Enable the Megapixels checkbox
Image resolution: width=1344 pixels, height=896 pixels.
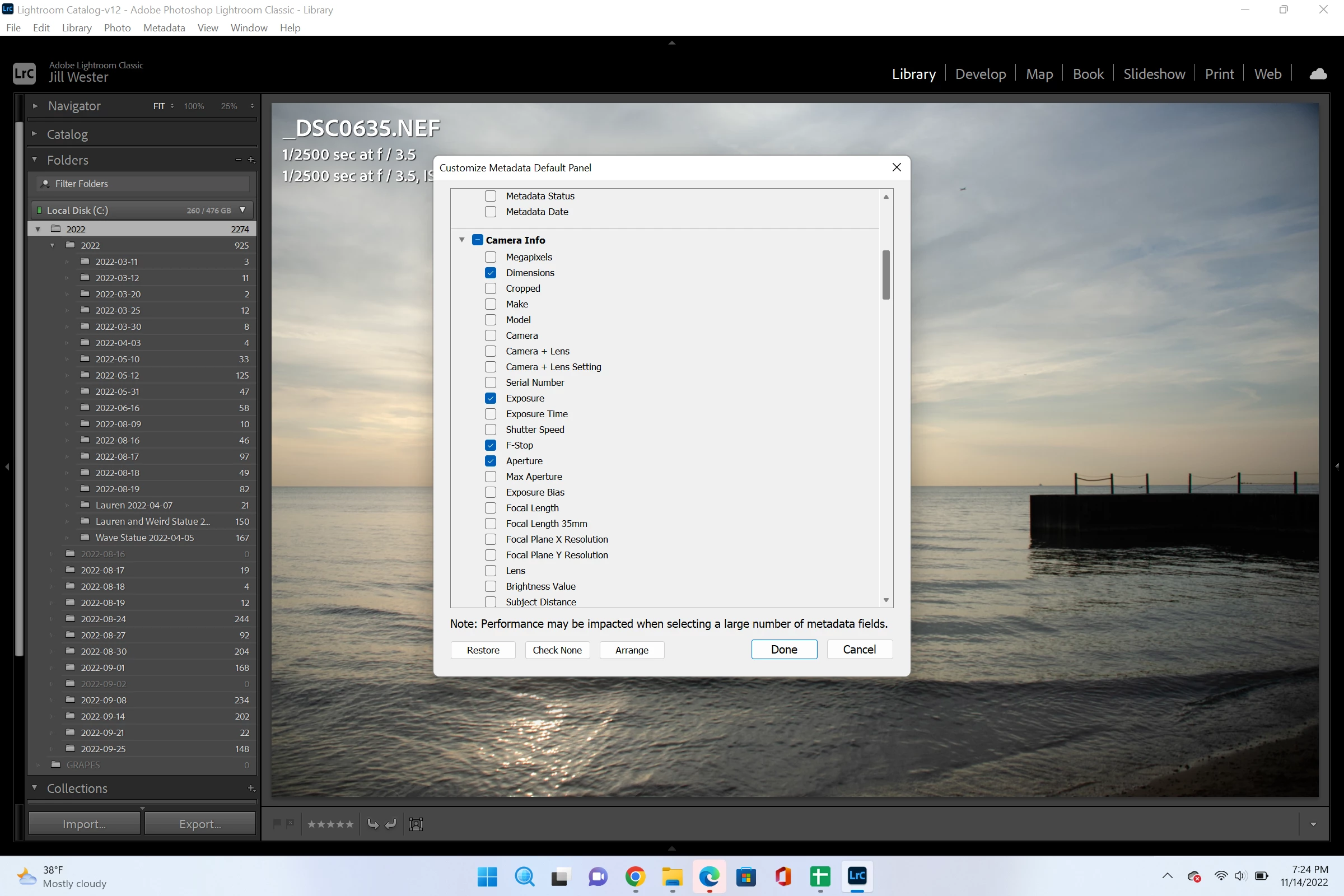(491, 257)
